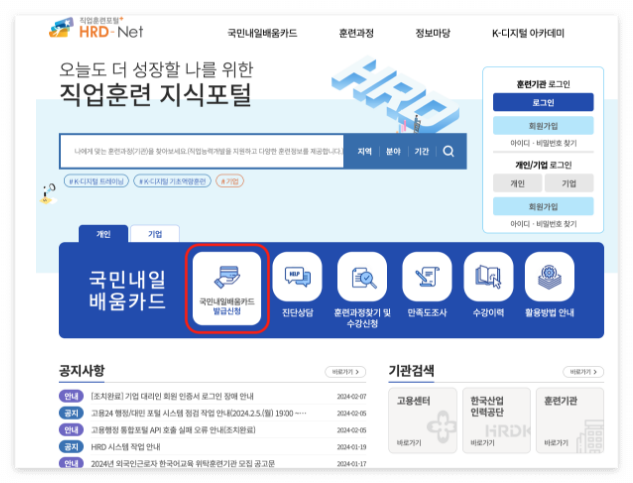633x483 pixels.
Task: Open 훈련과정 top menu
Action: tap(356, 33)
